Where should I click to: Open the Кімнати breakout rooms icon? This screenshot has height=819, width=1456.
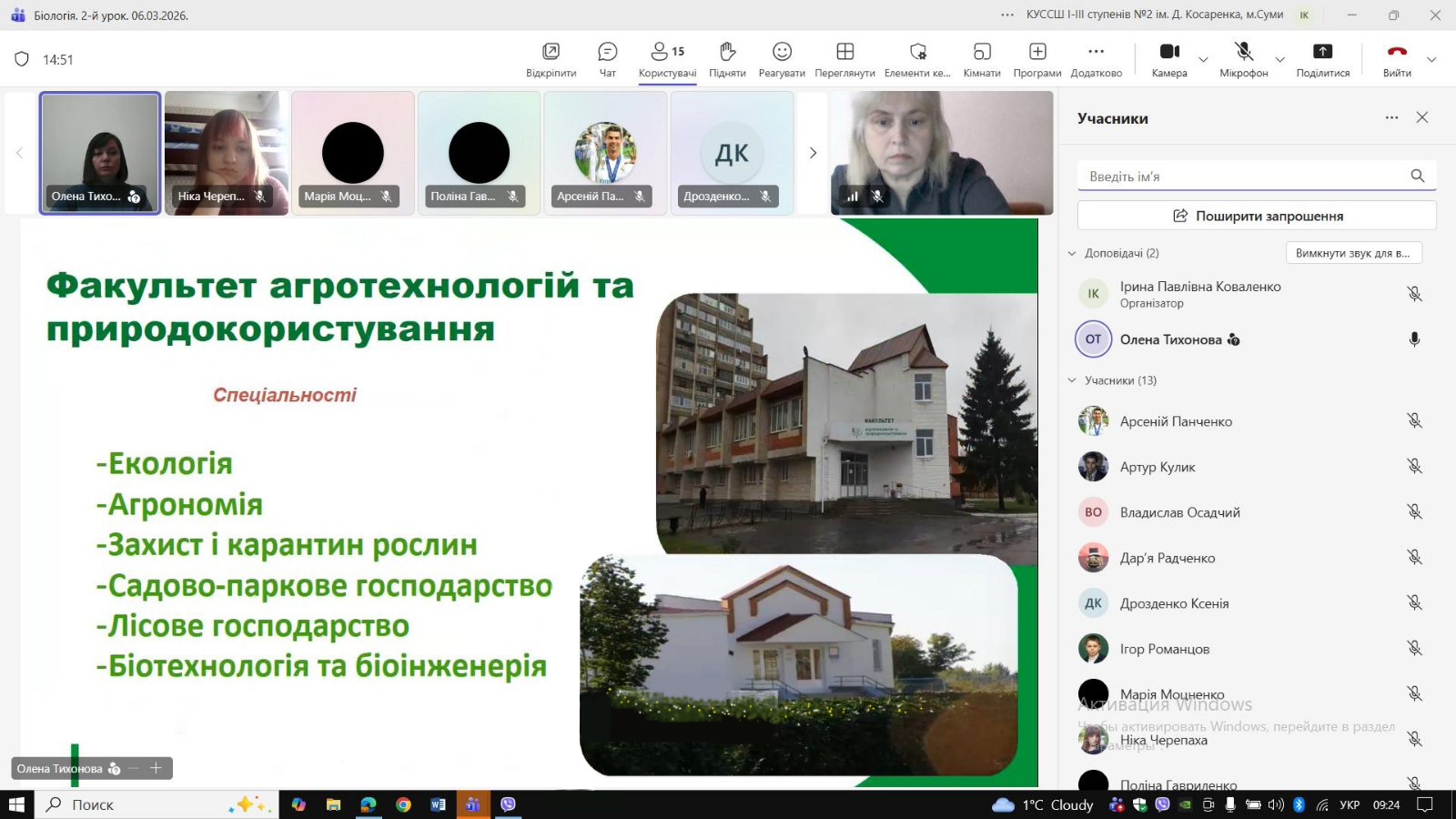point(982,59)
